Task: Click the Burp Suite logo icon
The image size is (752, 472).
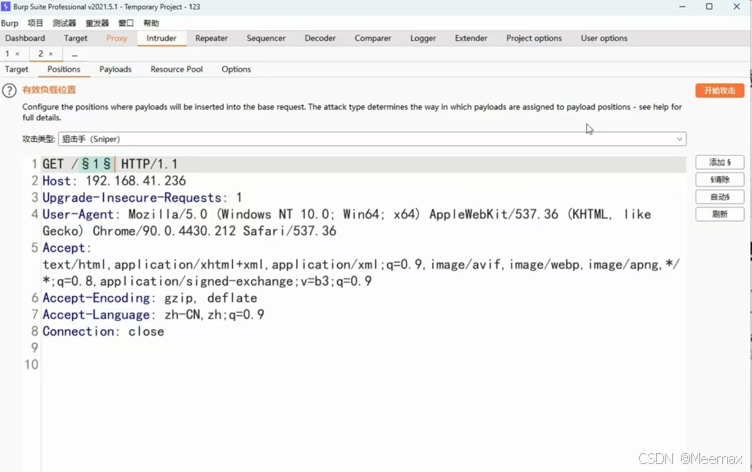Action: (x=6, y=7)
